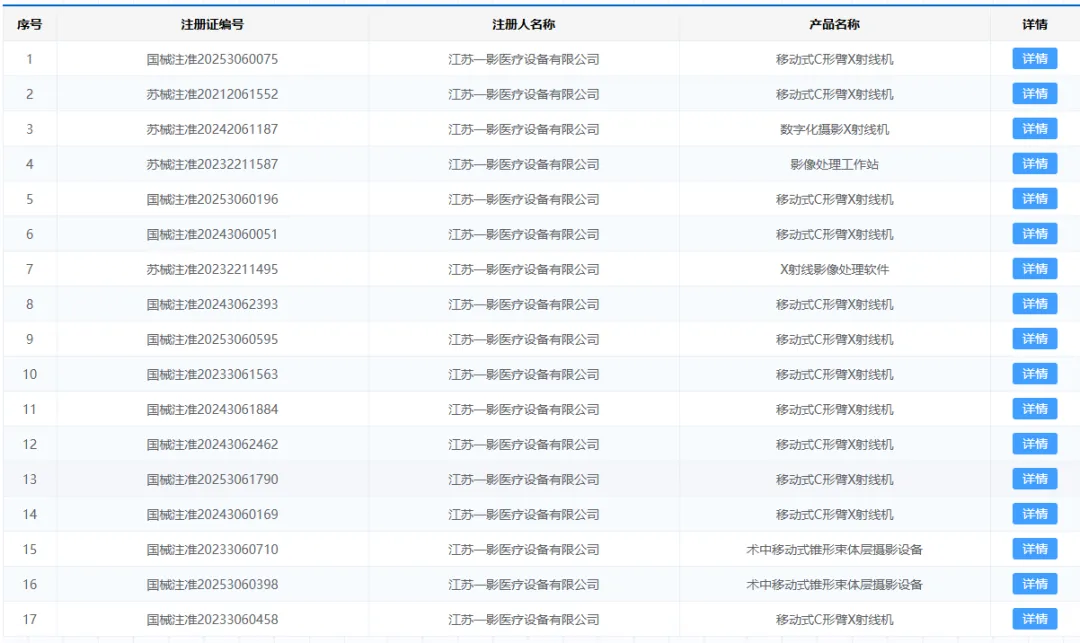Select cell 苏械注准20232211495
Image resolution: width=1080 pixels, height=643 pixels.
coord(212,270)
